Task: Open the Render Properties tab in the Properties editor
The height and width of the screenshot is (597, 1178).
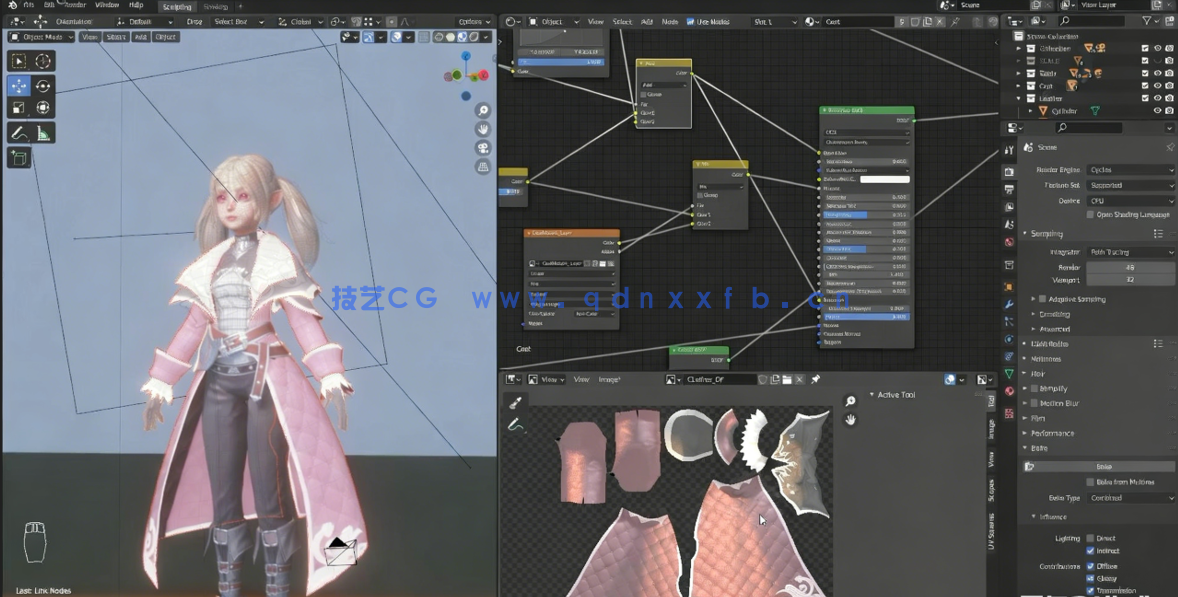Action: point(1009,171)
